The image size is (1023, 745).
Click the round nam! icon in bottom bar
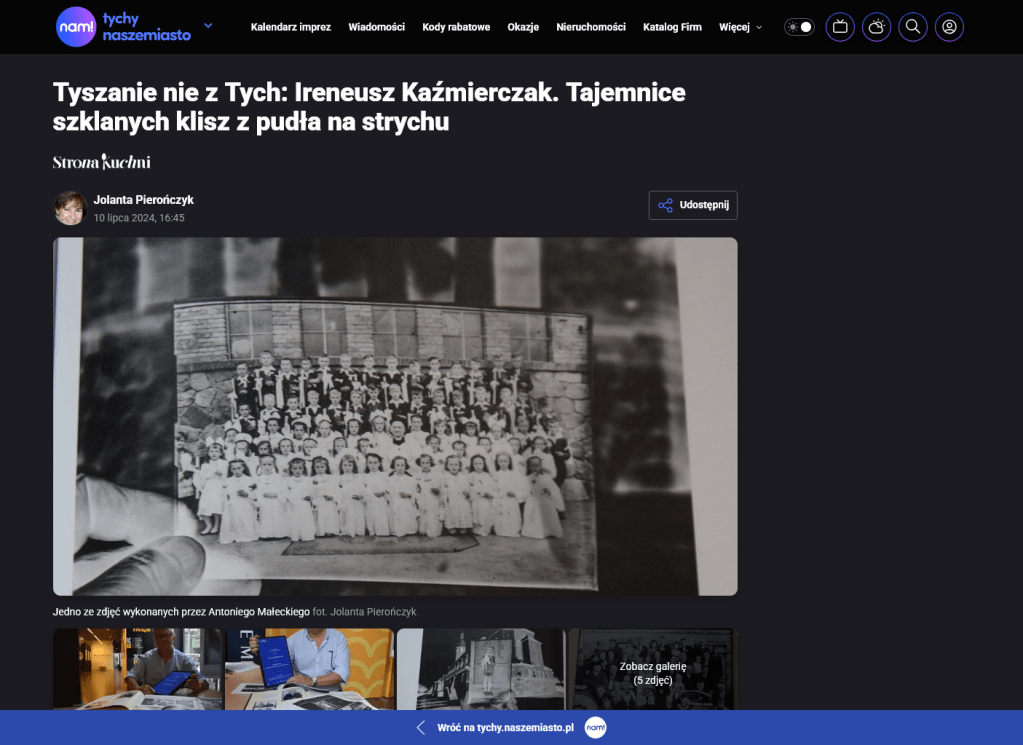(x=595, y=728)
